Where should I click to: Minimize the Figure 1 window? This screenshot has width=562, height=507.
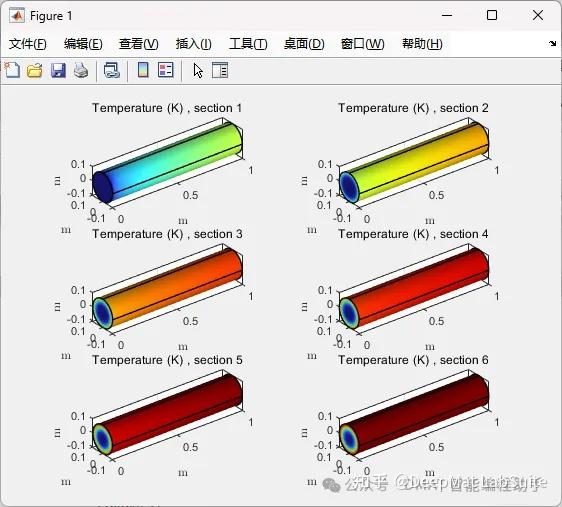tap(447, 15)
